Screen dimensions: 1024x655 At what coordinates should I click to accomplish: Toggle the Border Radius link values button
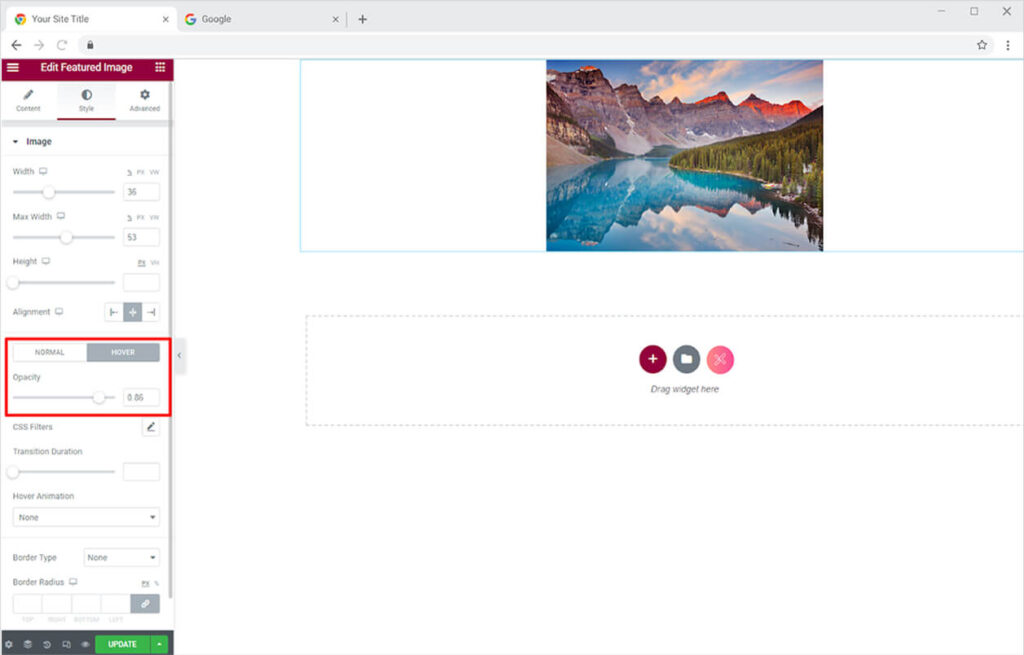coord(145,603)
